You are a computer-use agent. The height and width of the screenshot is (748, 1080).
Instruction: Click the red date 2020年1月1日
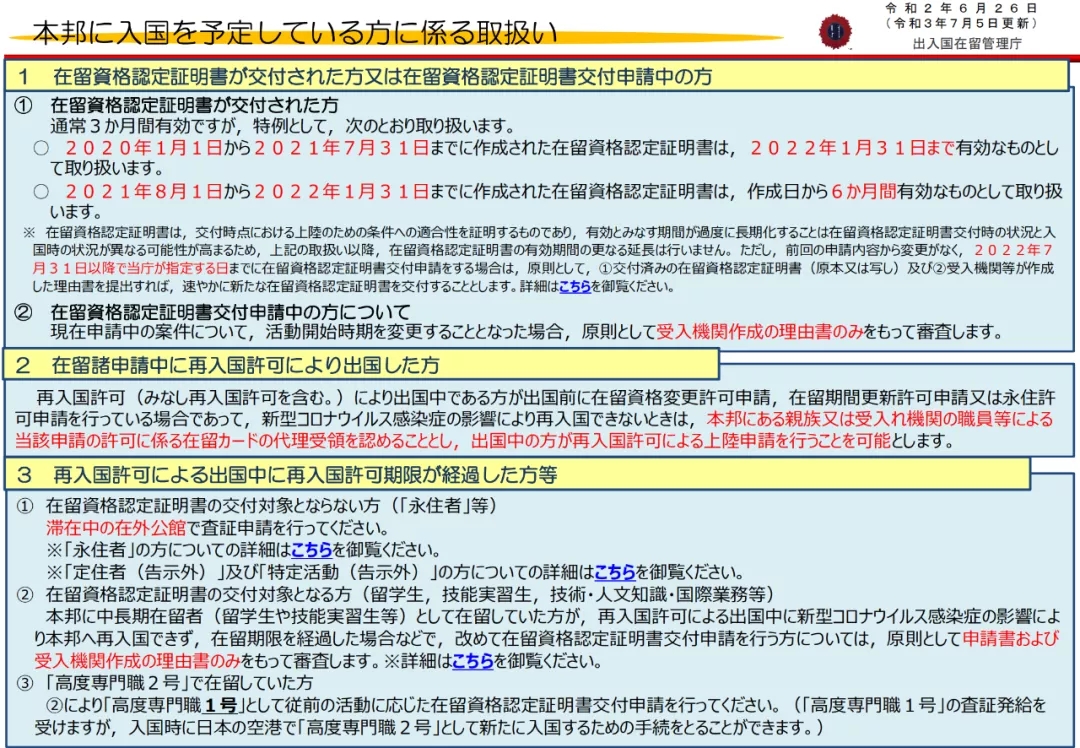[144, 147]
